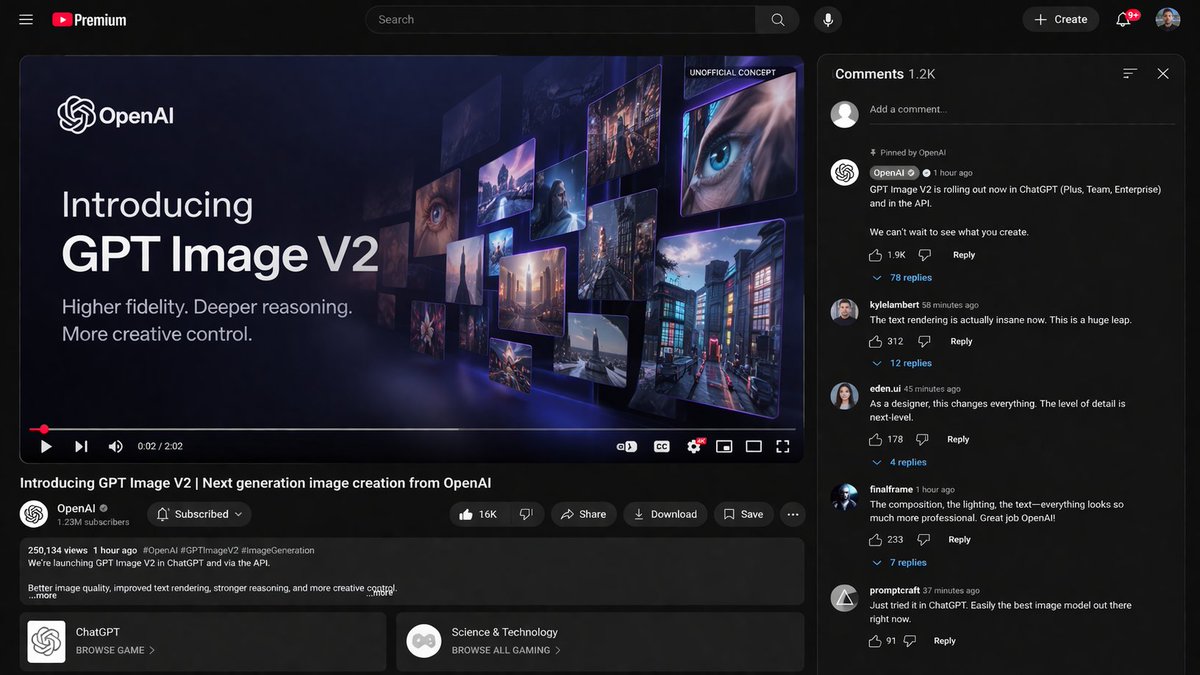Open the #OpenAI hashtag
The width and height of the screenshot is (1200, 675).
(x=161, y=550)
